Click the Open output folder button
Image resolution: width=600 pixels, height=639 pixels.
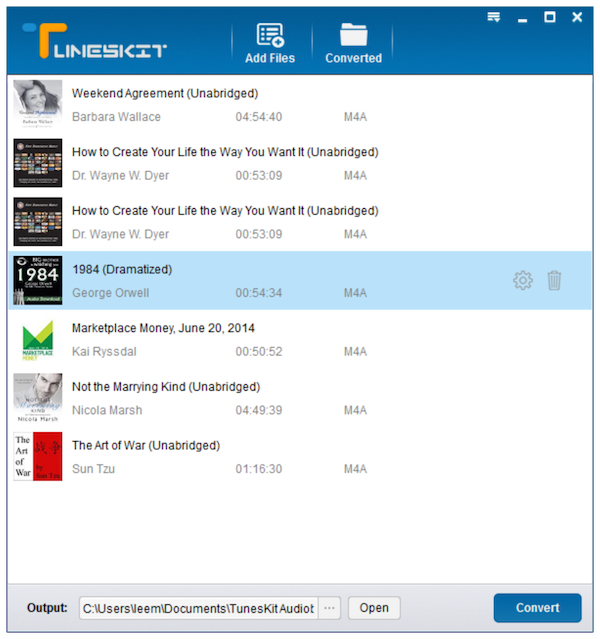pos(374,608)
